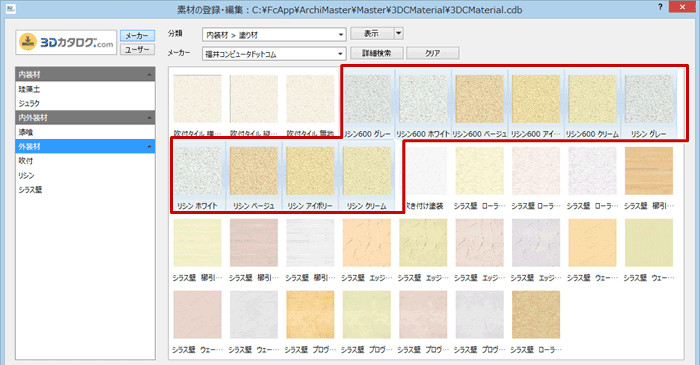This screenshot has height=365, width=700.
Task: Pick the orange シラス壁 ブロウ… thumbnail
Action: coord(310,315)
